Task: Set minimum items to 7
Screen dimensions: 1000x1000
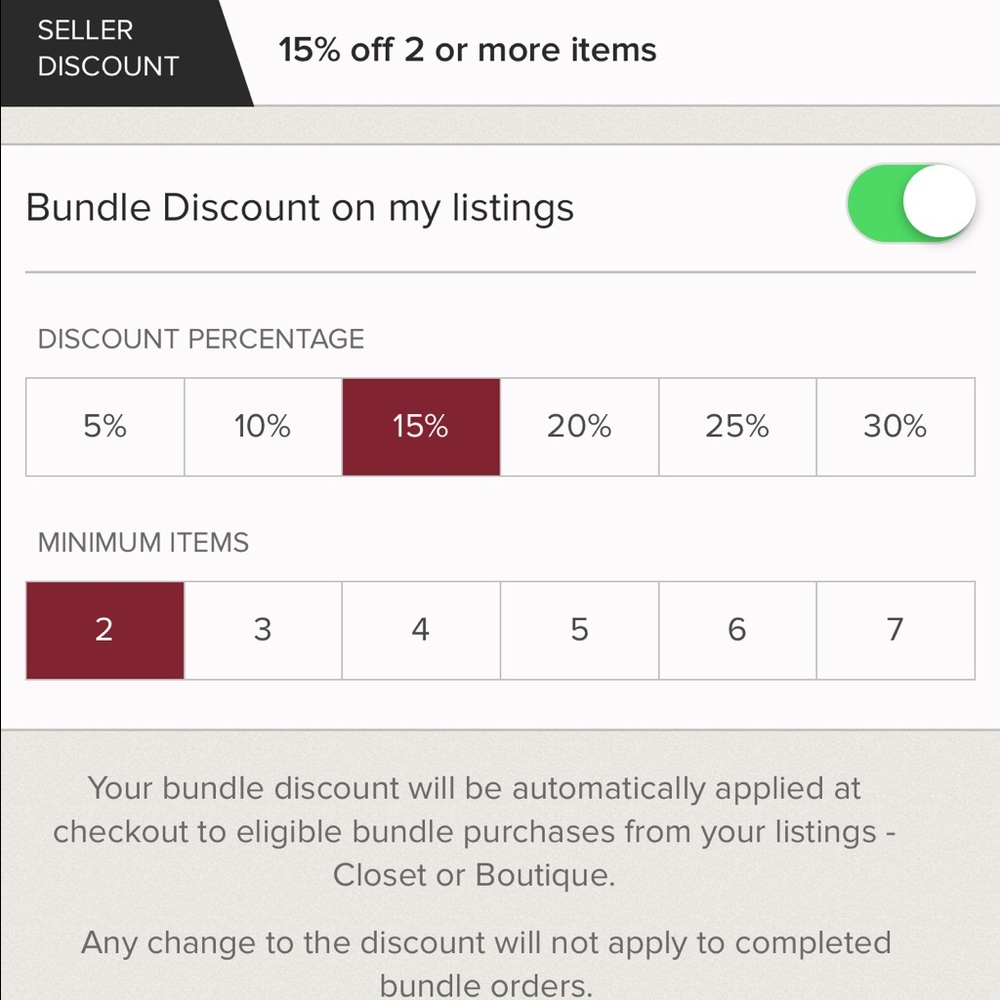Action: tap(895, 630)
